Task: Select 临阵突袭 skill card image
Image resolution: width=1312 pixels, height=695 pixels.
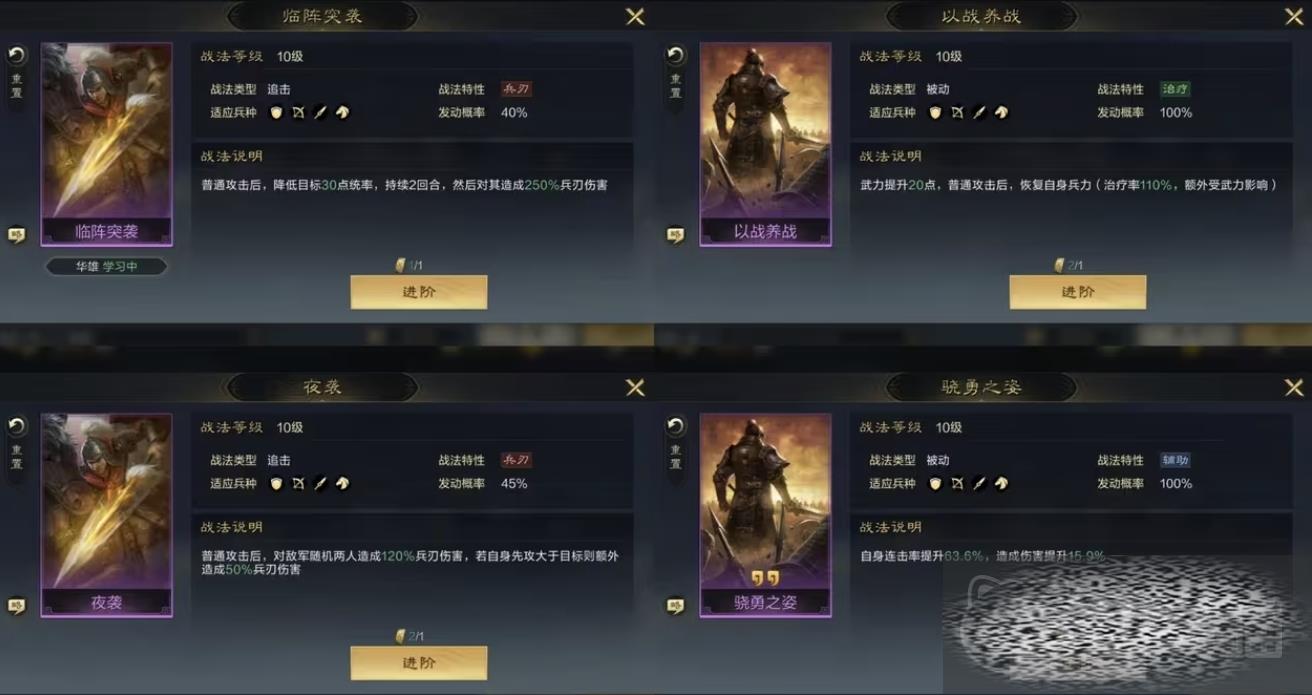Action: 106,144
